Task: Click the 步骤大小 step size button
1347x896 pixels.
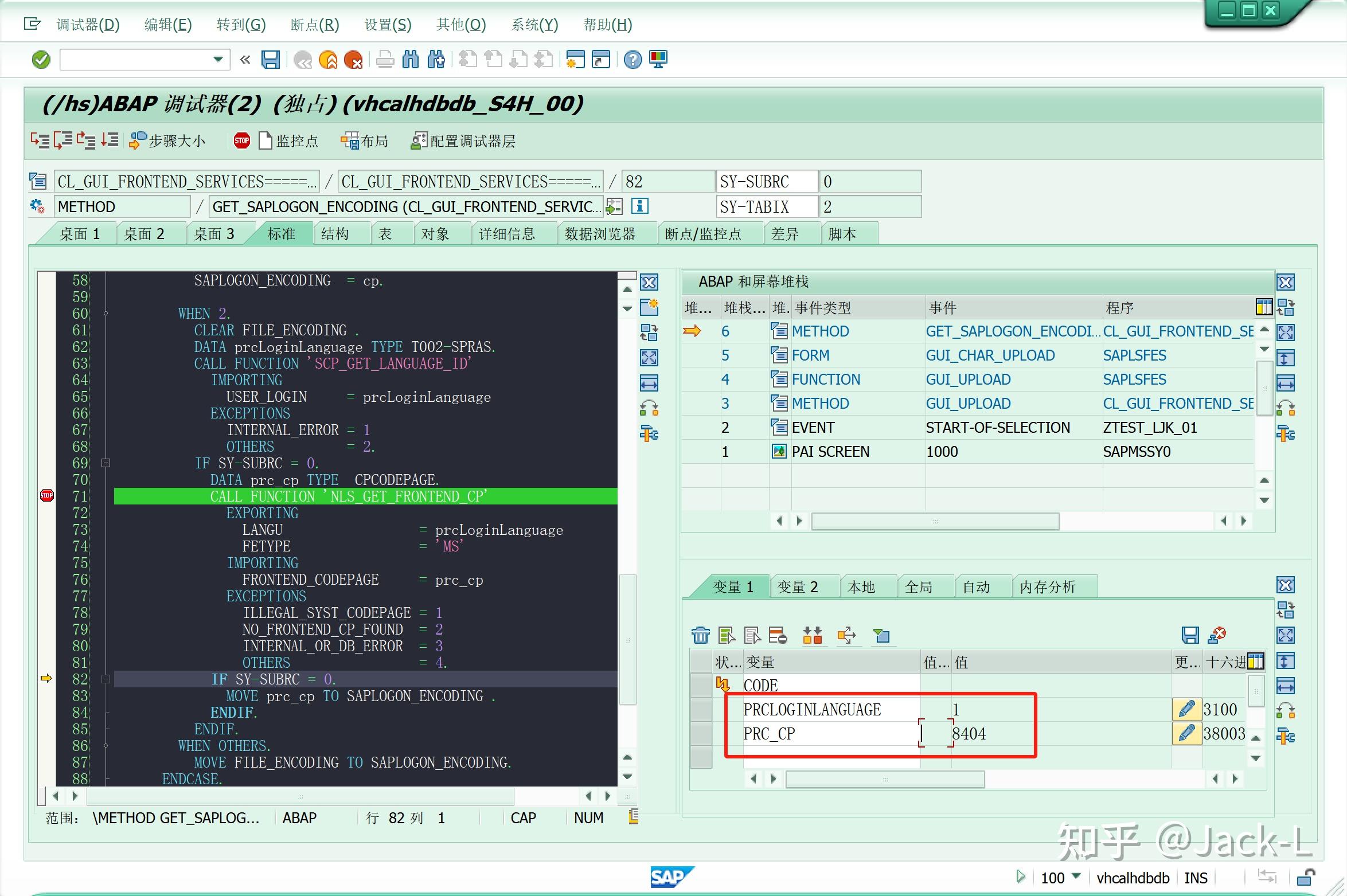Action: coord(167,141)
